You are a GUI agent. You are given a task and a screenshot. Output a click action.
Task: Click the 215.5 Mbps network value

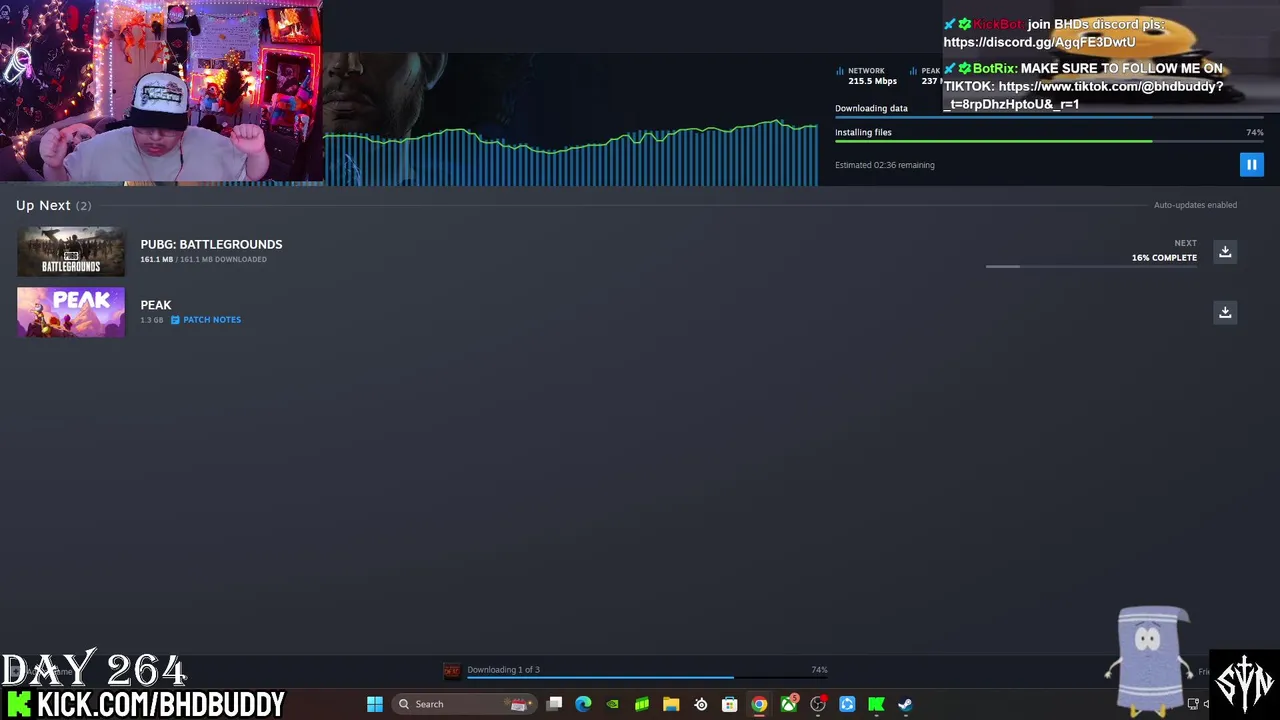coord(872,81)
